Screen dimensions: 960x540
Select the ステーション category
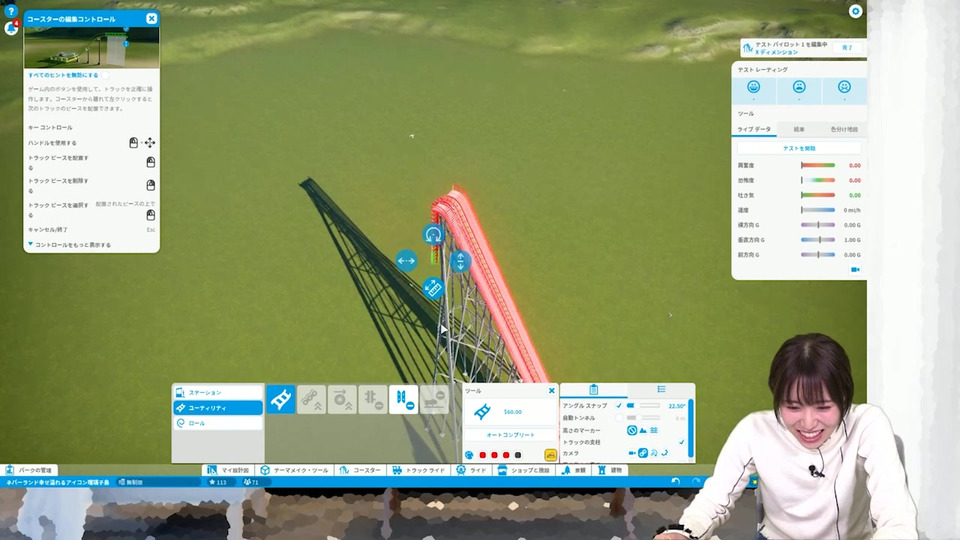pyautogui.click(x=219, y=392)
